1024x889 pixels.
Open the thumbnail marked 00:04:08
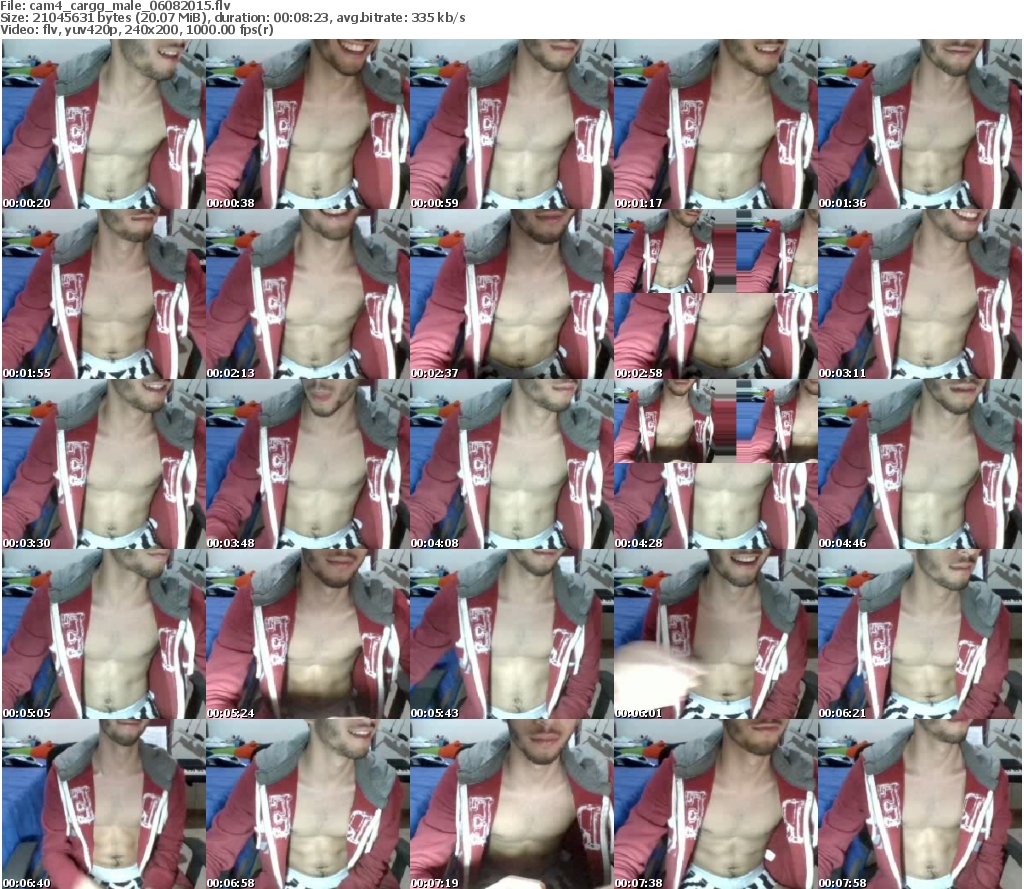(511, 464)
